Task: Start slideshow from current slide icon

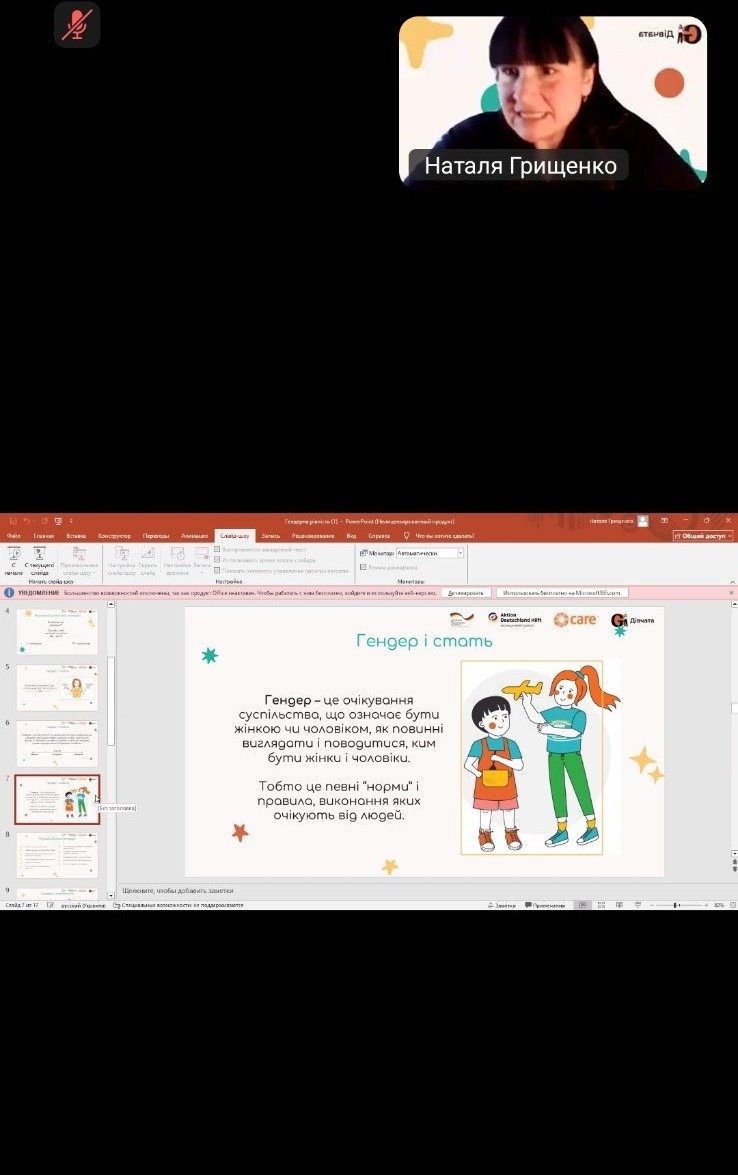Action: pos(39,555)
